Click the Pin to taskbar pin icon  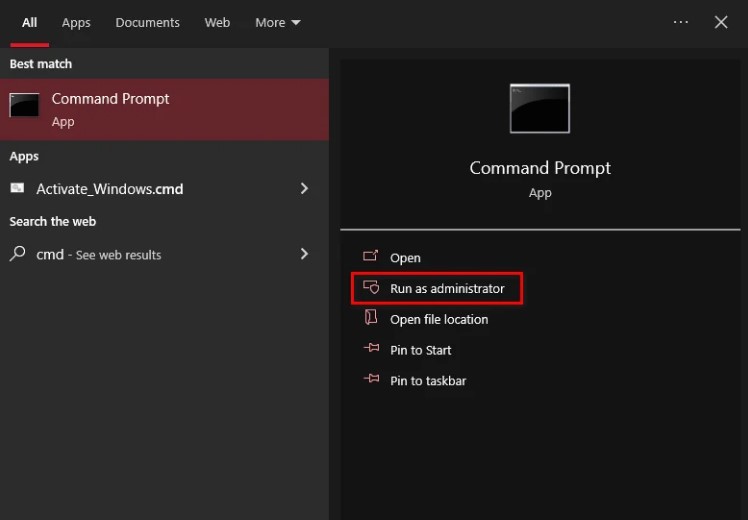[x=371, y=380]
